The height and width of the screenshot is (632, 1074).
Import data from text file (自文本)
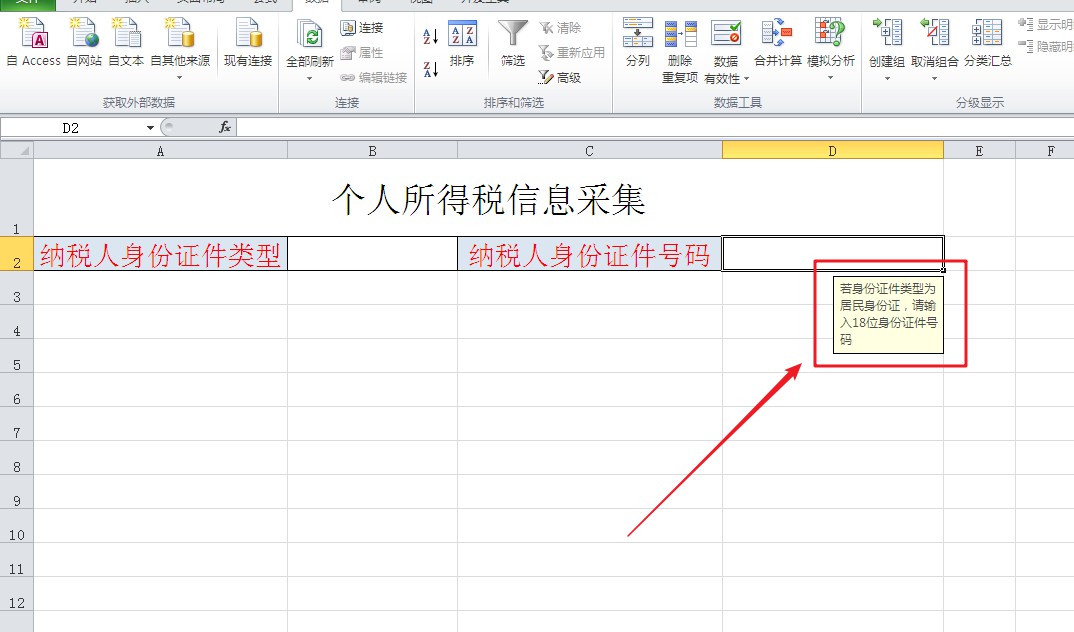126,42
